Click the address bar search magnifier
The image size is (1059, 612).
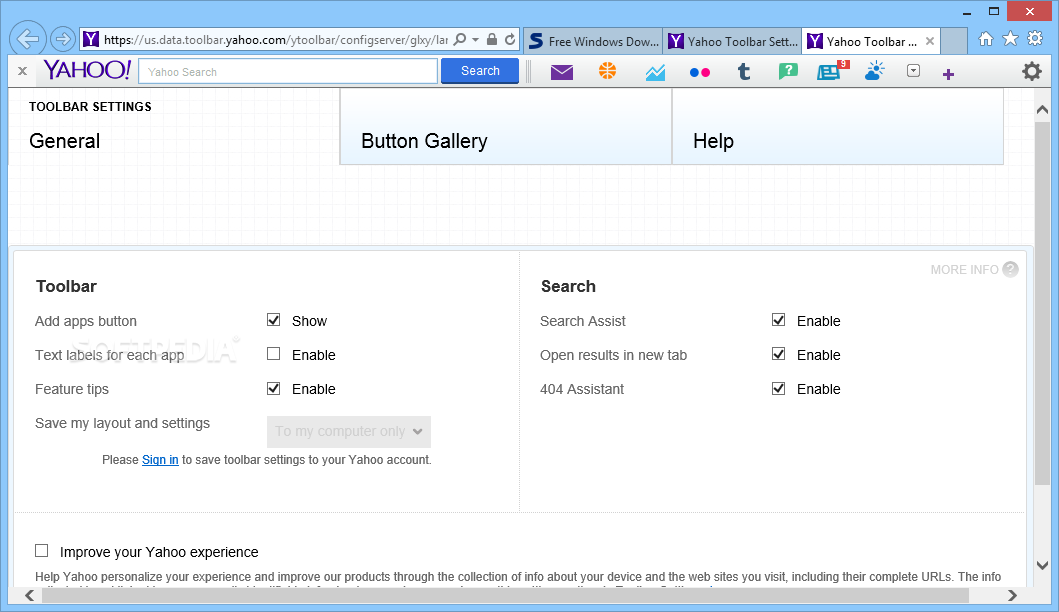pyautogui.click(x=460, y=39)
